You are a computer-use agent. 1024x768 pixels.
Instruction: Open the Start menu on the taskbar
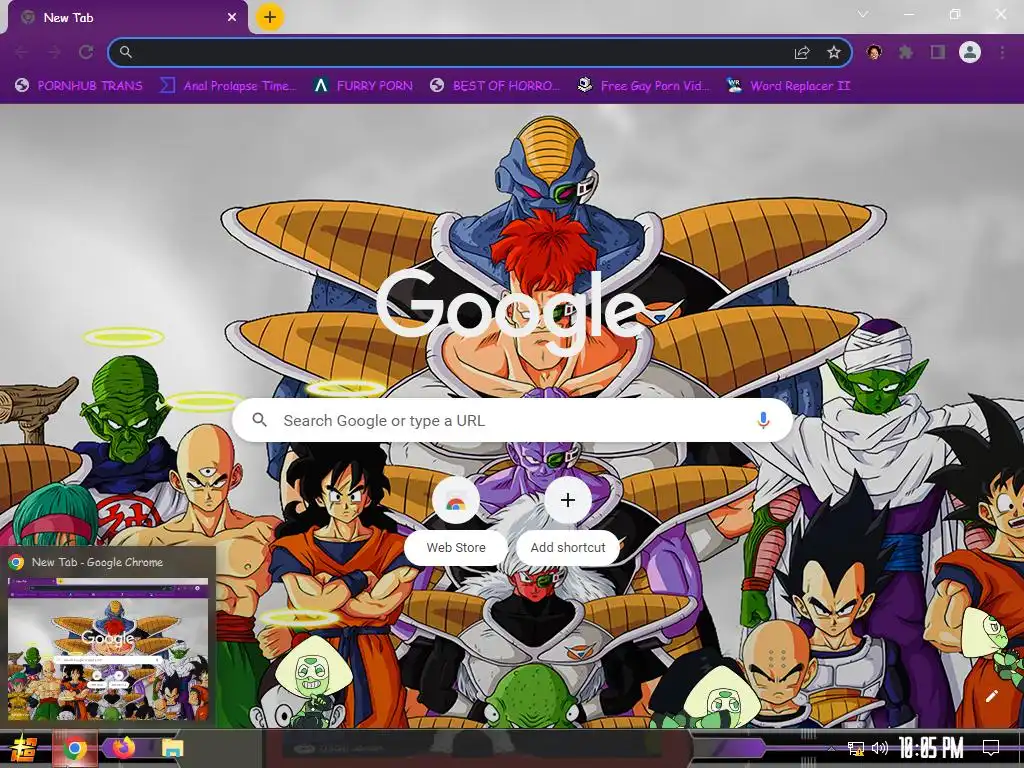[24, 748]
